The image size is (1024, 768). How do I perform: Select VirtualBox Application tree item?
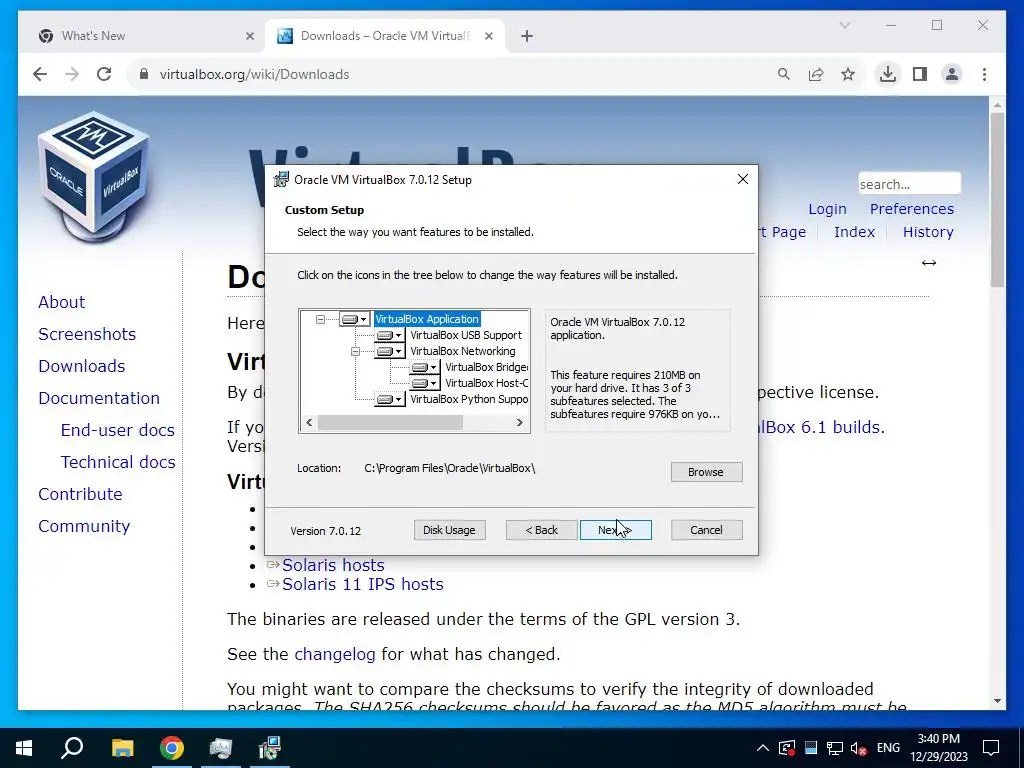(427, 319)
